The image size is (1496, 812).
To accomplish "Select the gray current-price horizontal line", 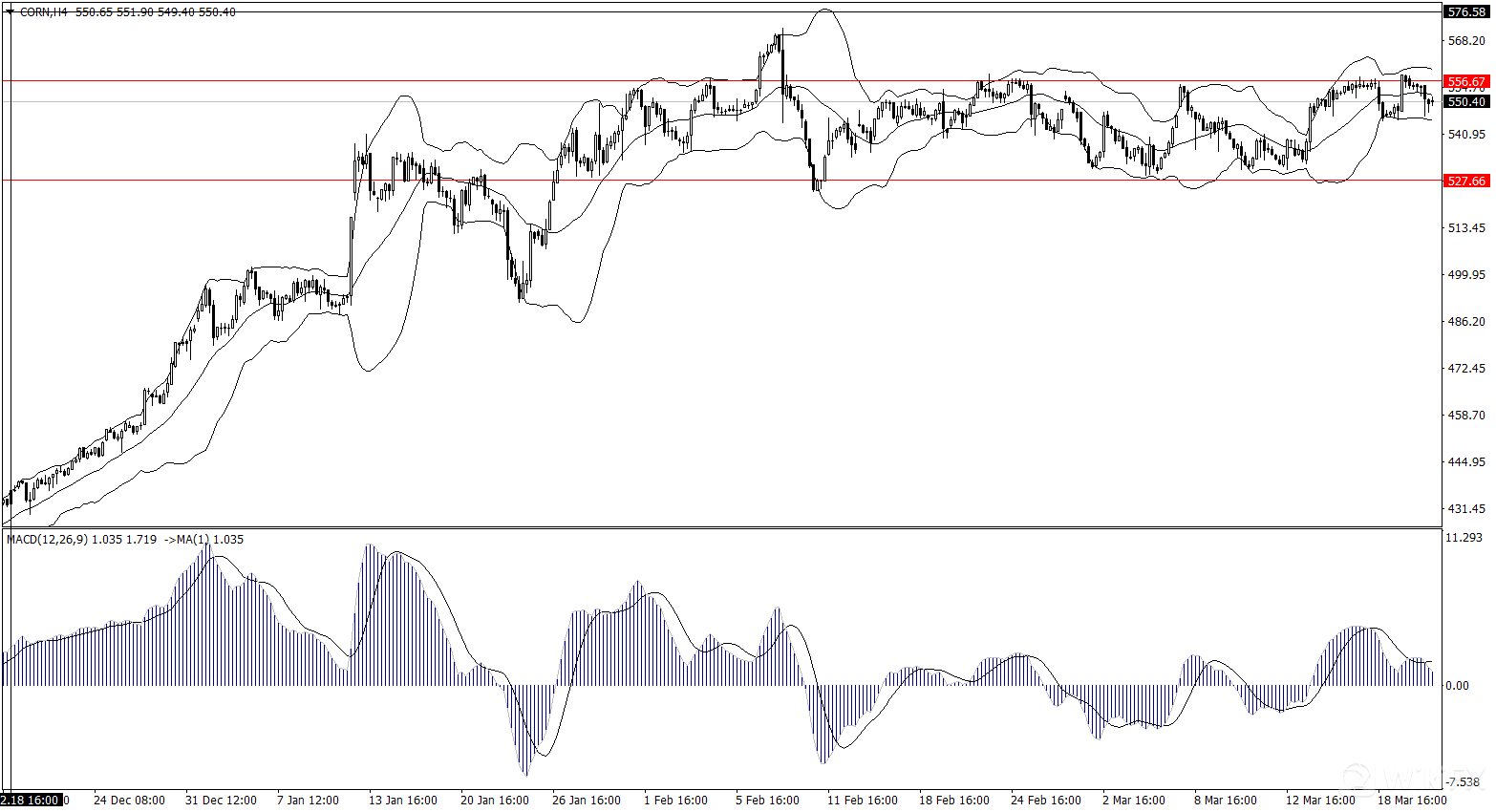I will pos(721,101).
